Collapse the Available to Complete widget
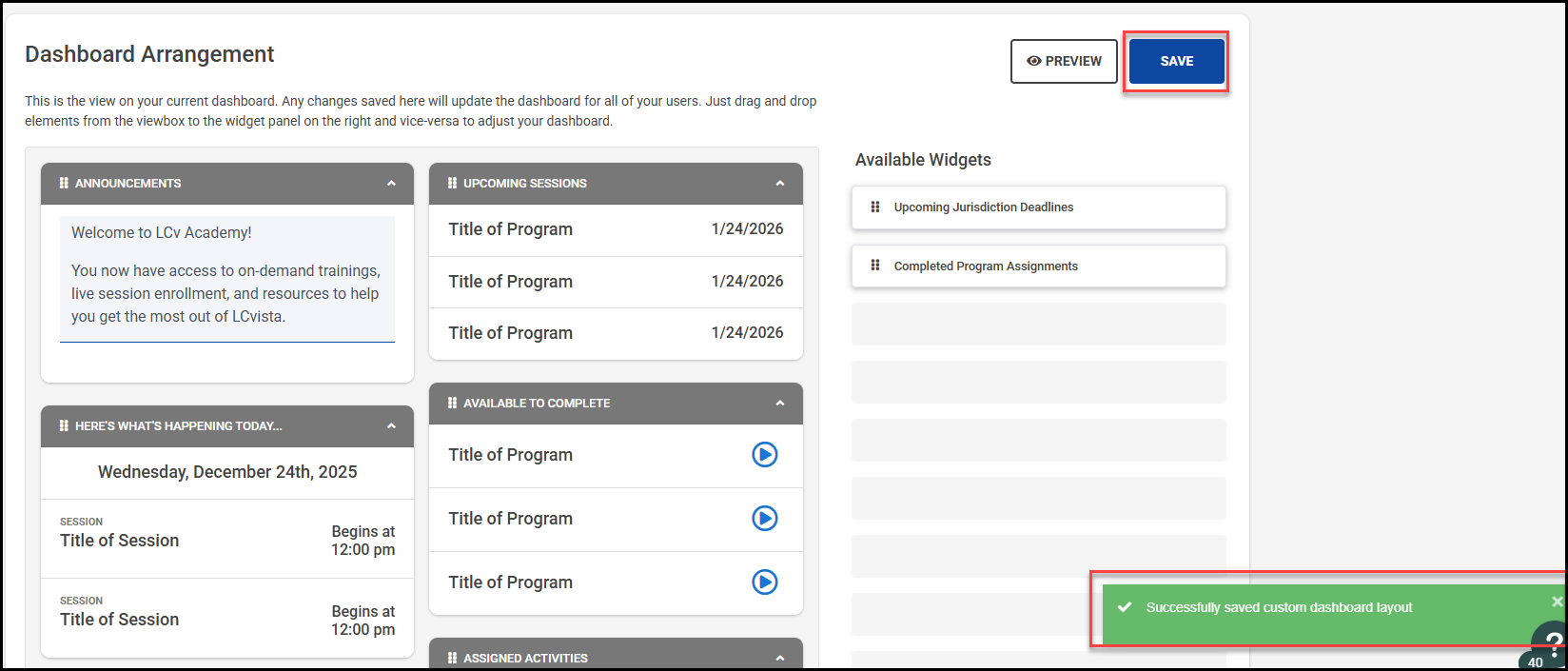The image size is (1568, 671). tap(780, 403)
